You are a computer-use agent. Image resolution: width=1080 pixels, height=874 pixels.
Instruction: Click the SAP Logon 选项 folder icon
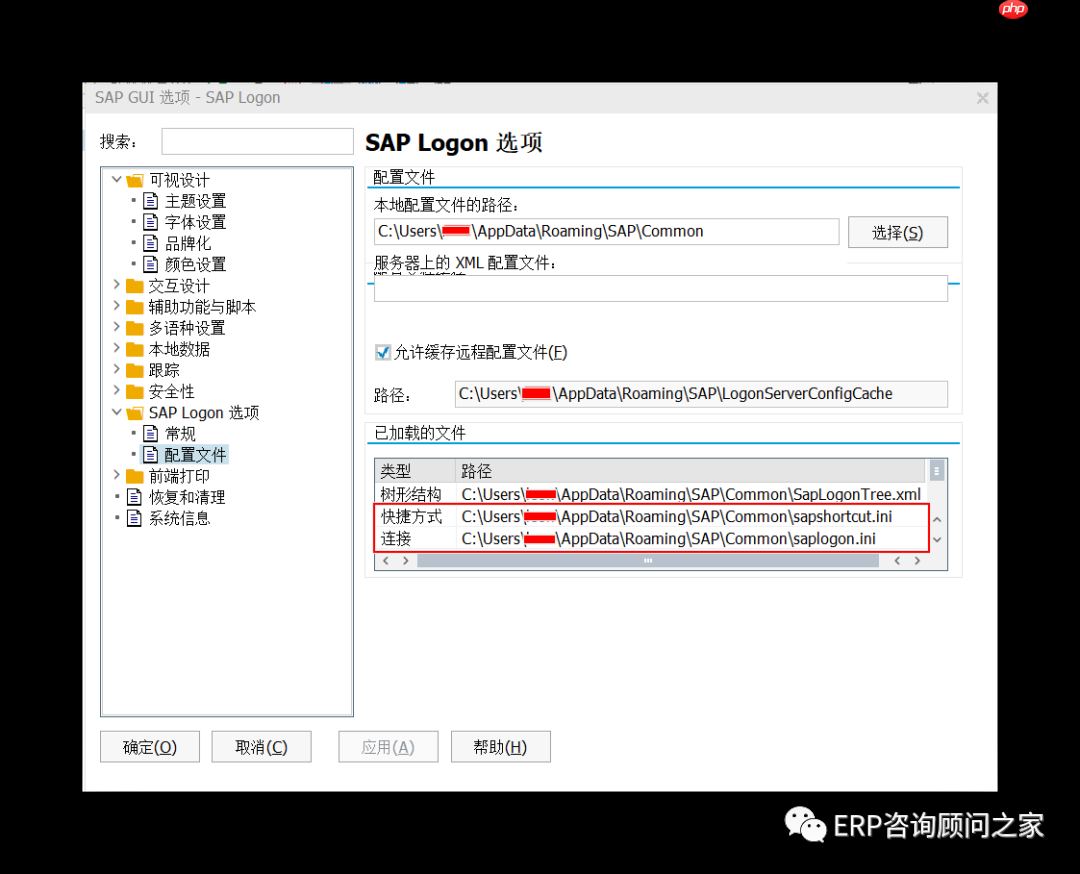click(x=134, y=413)
